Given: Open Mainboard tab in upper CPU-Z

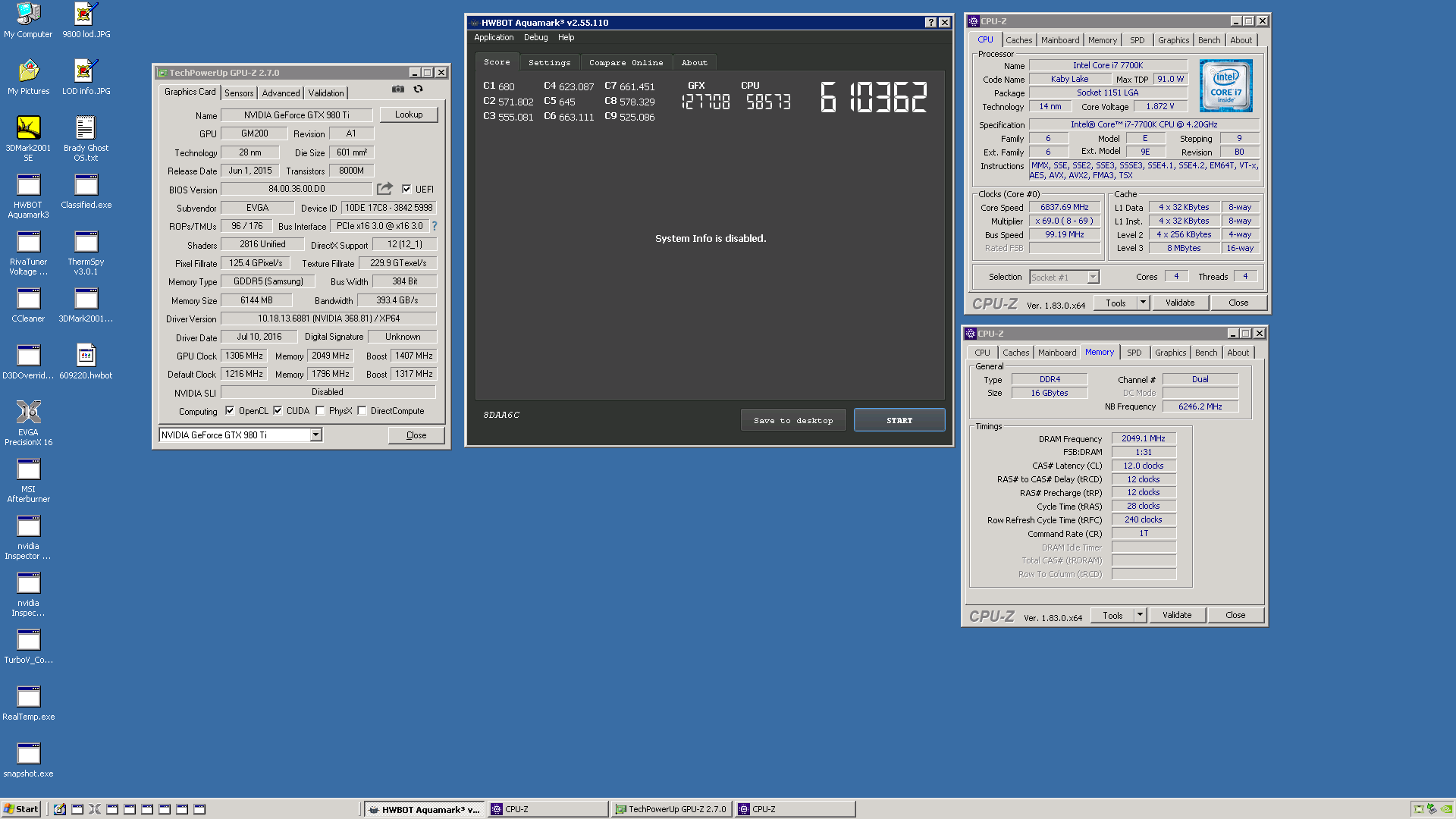Looking at the screenshot, I should pyautogui.click(x=1060, y=40).
